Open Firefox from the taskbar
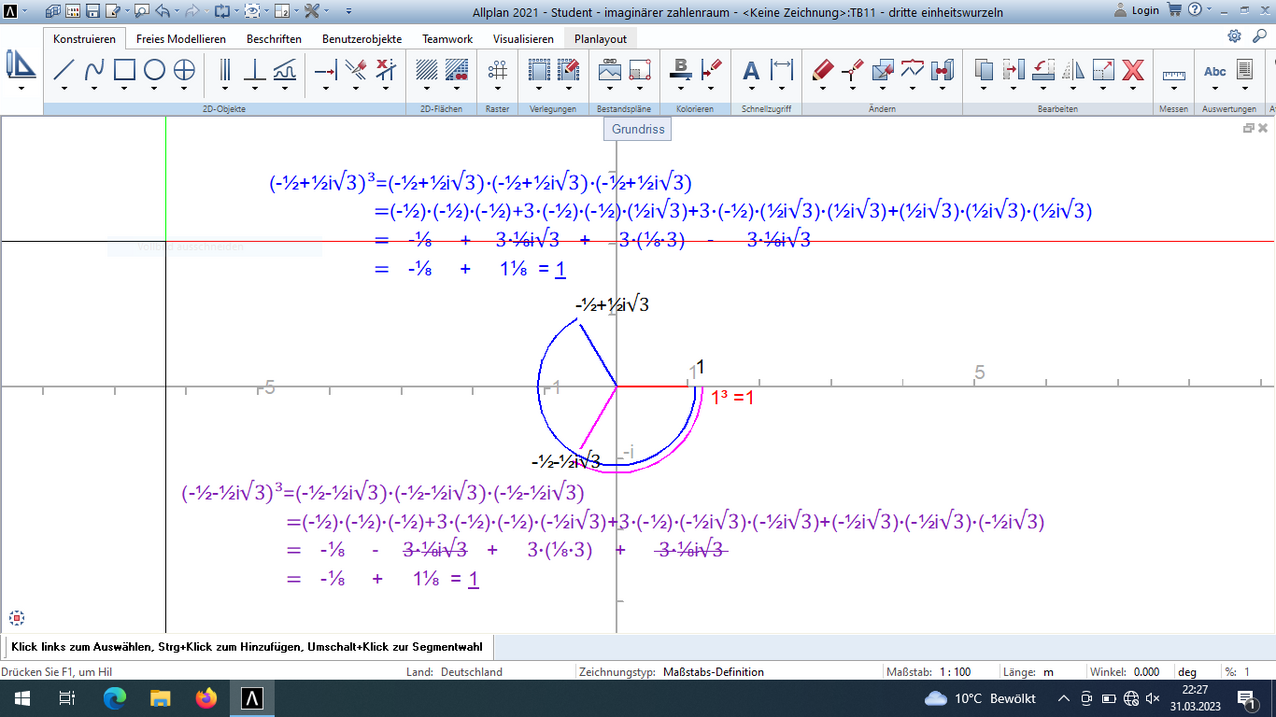This screenshot has height=717, width=1276. point(206,698)
